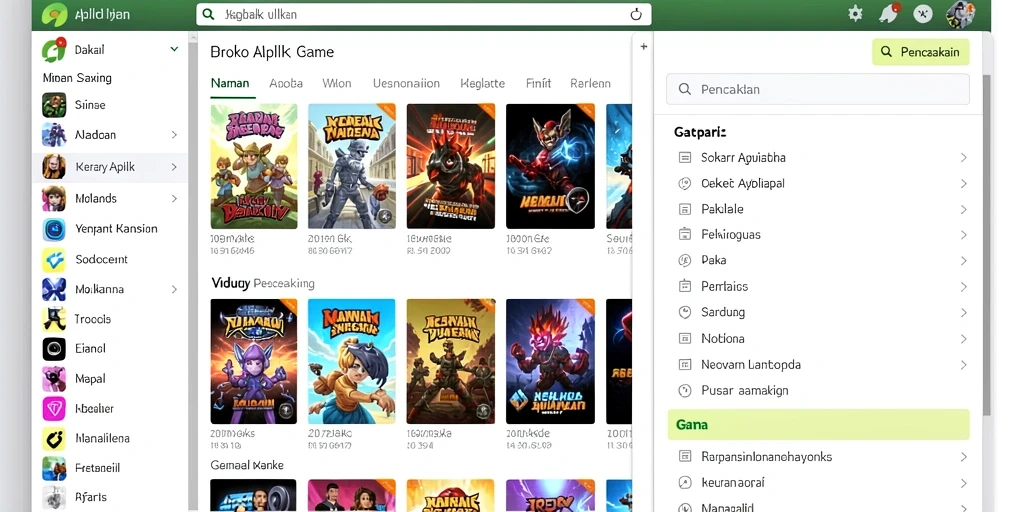Expand the Nladoan sidebar item arrow
Screen dimensions: 1024x512
coord(174,135)
